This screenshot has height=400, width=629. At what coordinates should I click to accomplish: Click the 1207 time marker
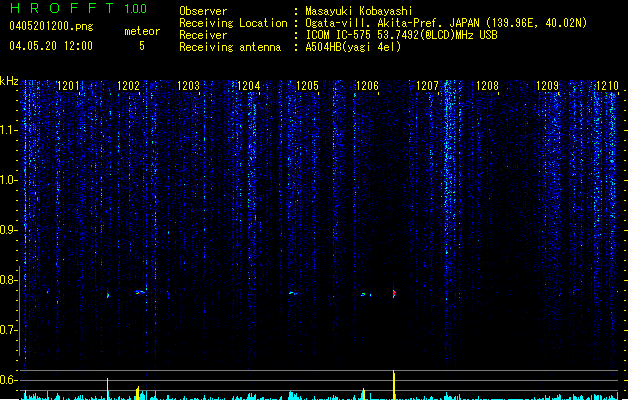click(428, 86)
